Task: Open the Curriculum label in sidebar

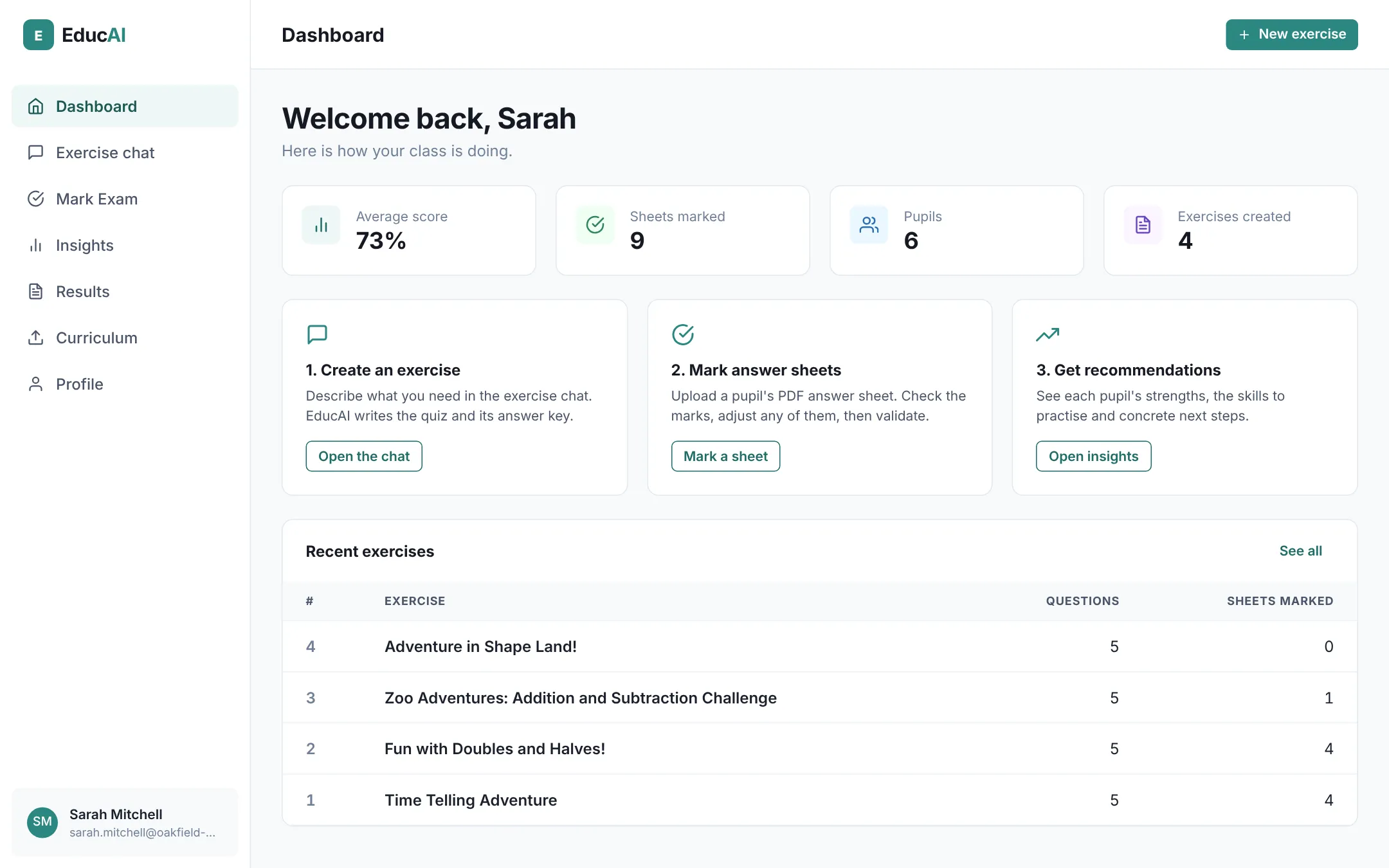Action: [x=96, y=338]
